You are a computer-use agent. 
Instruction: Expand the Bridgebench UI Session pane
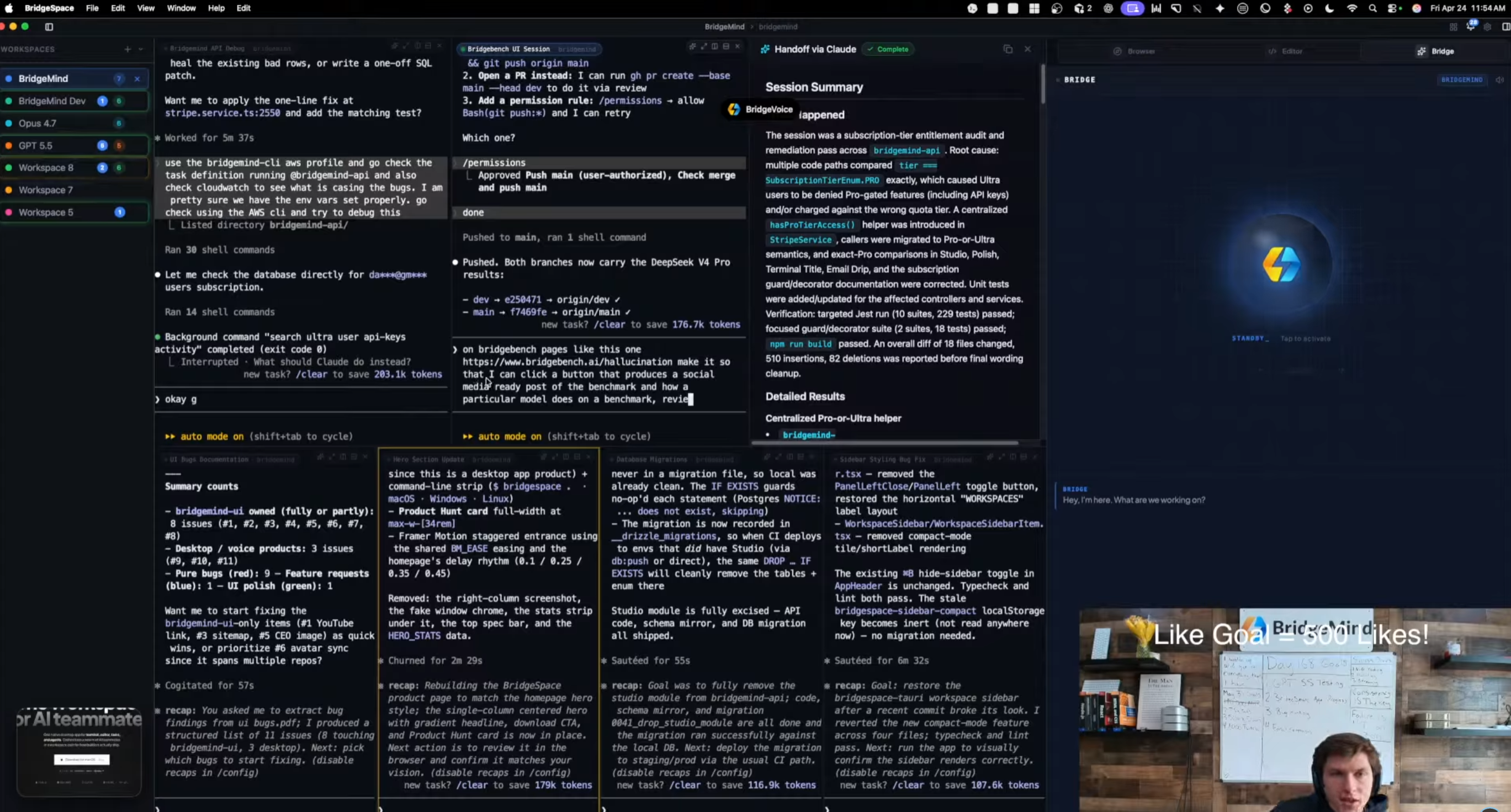[x=704, y=46]
